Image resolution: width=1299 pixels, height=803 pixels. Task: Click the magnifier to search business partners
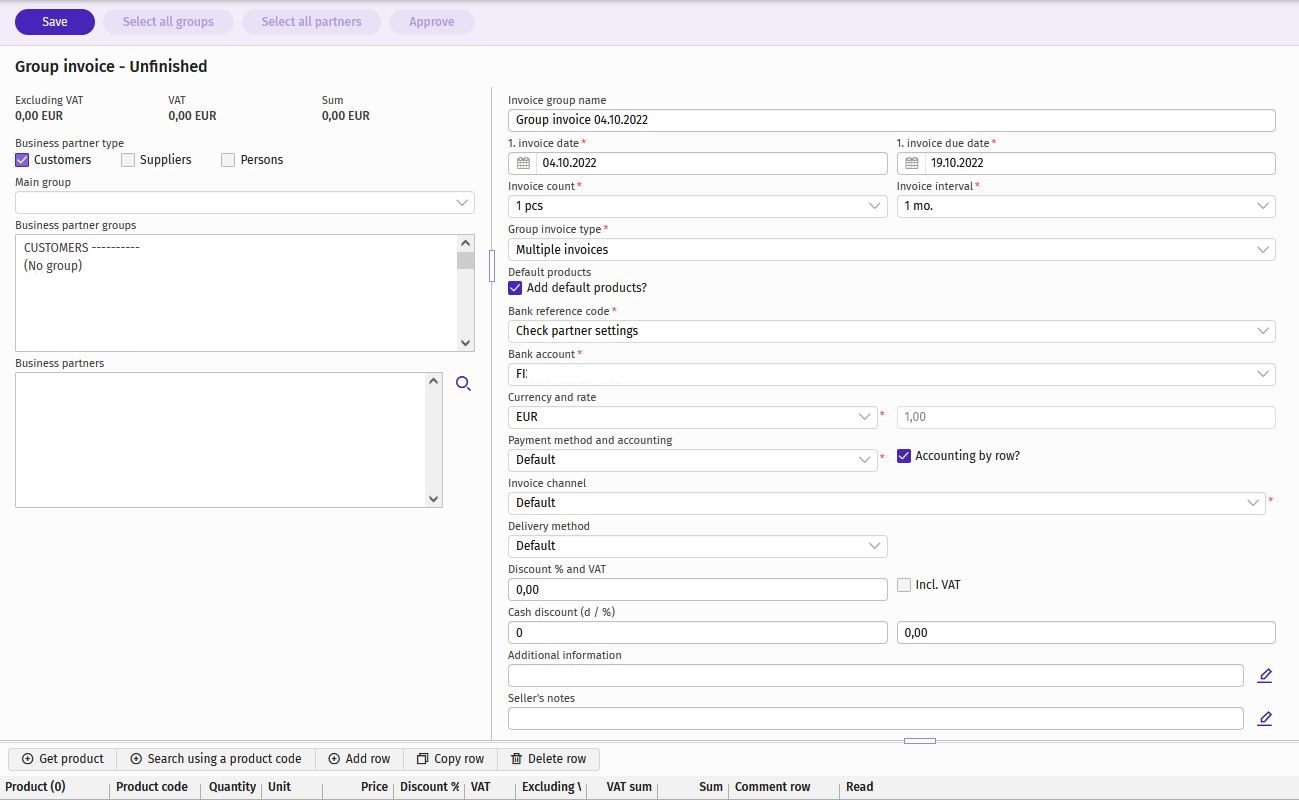(463, 383)
